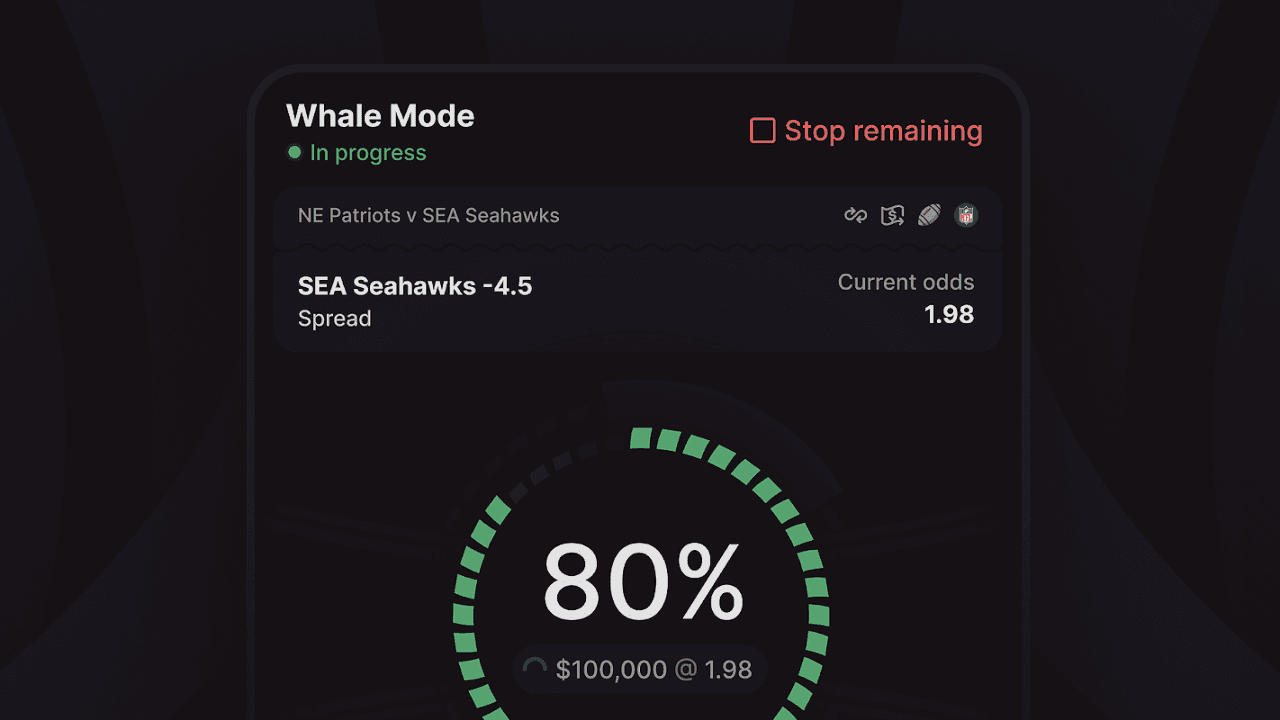The width and height of the screenshot is (1280, 720).
Task: Select the SEA Seahawks -4.5 pick
Action: click(x=414, y=286)
